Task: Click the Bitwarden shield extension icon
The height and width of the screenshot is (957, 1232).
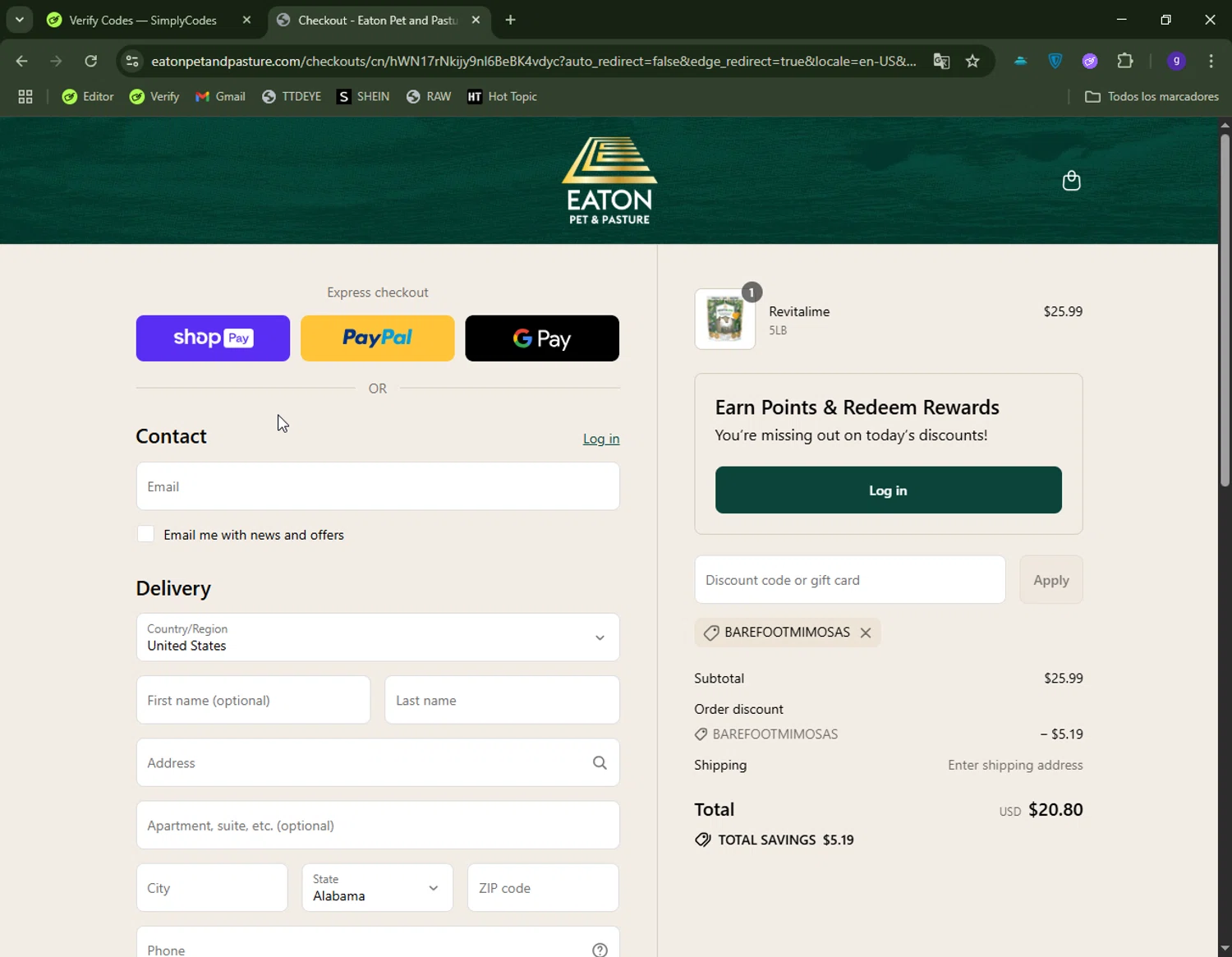Action: click(x=1055, y=61)
